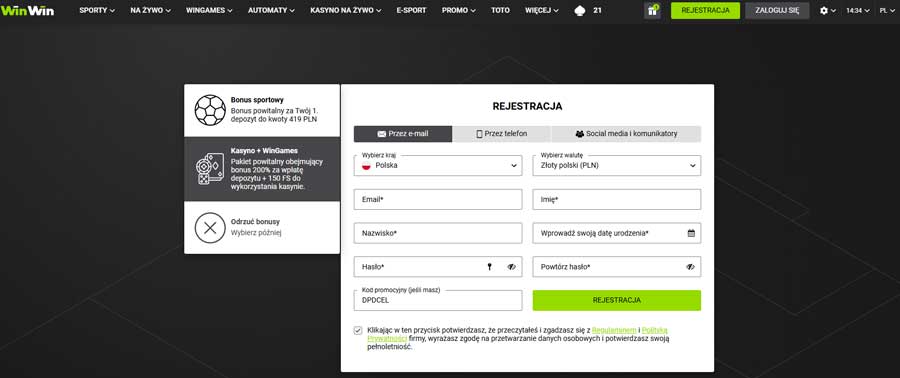
Task: Open the Wybierz walutę dropdown
Action: point(616,165)
